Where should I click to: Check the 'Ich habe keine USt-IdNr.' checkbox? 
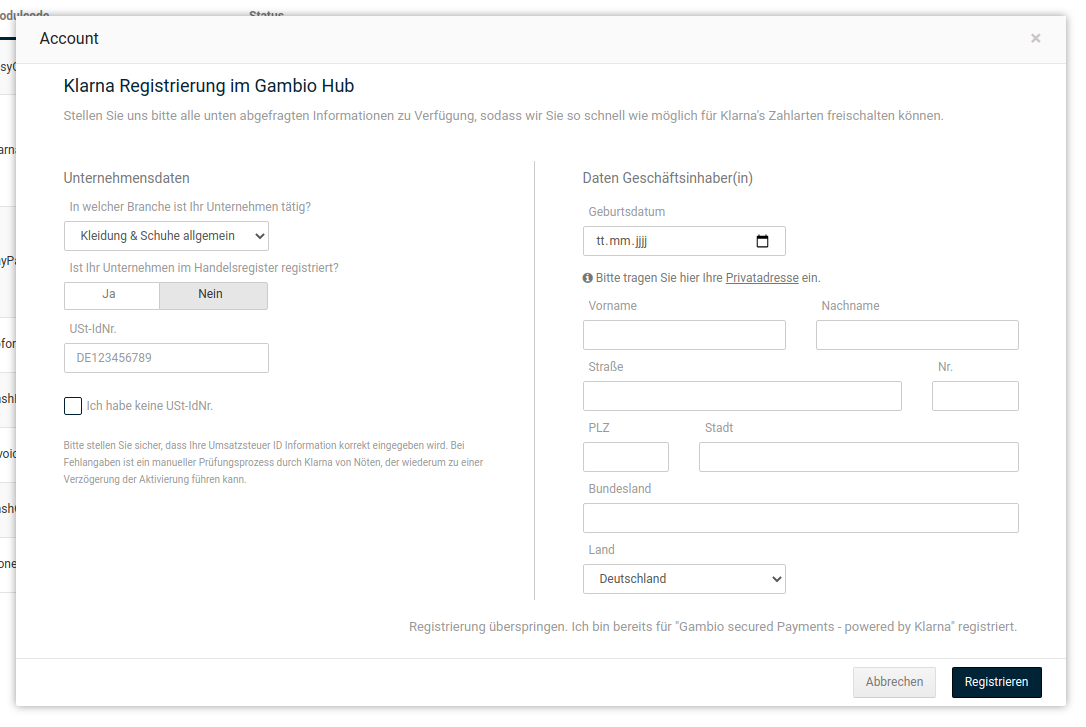coord(73,406)
